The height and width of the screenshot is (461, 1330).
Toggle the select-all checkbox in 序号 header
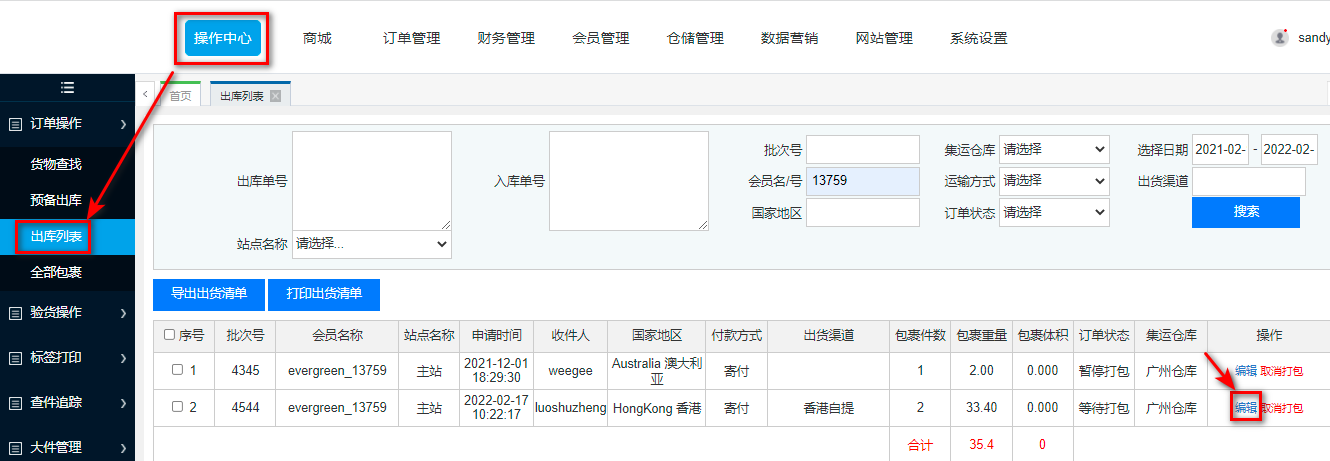[x=169, y=335]
